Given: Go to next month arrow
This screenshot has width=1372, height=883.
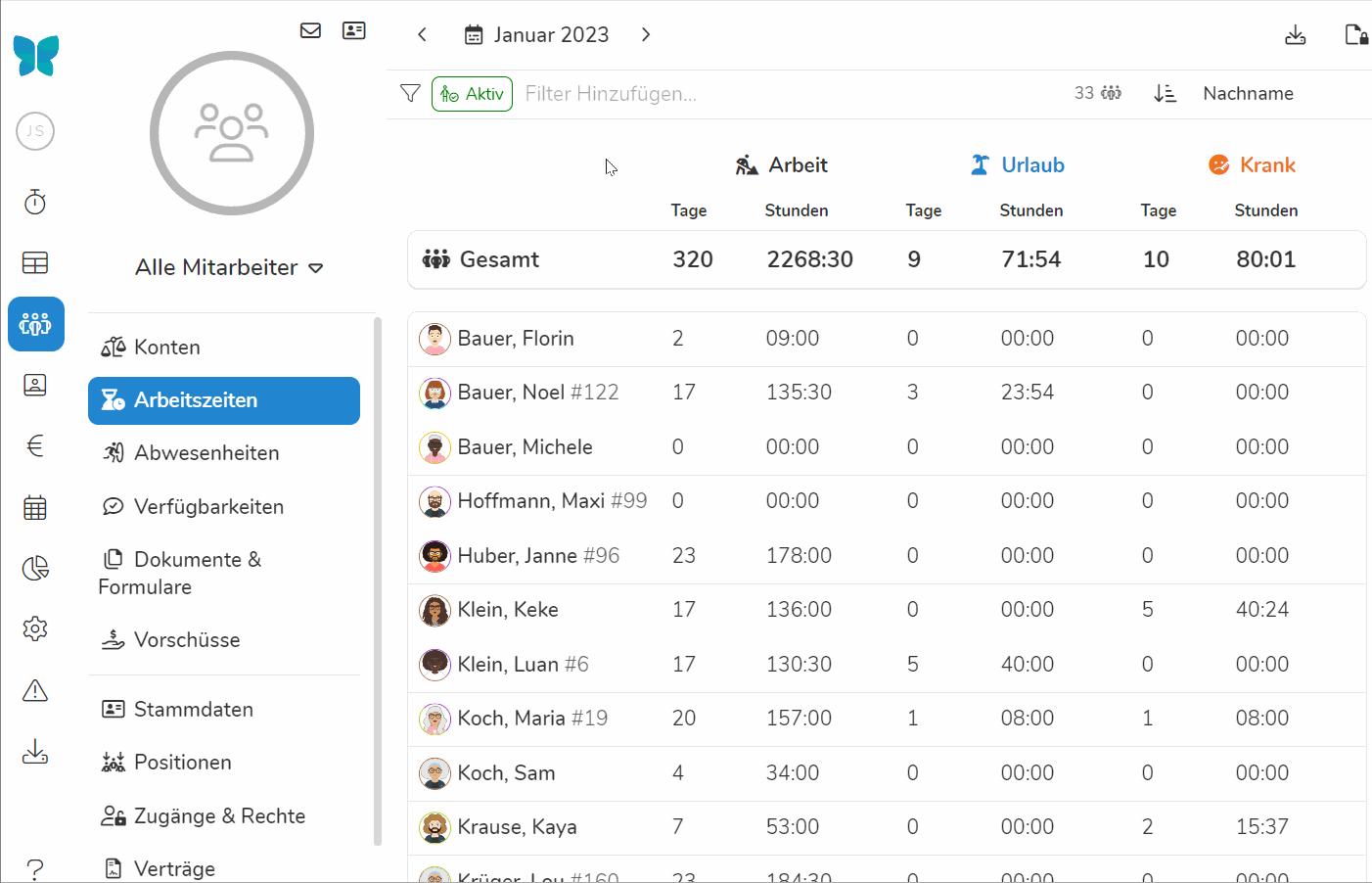Looking at the screenshot, I should coord(646,35).
